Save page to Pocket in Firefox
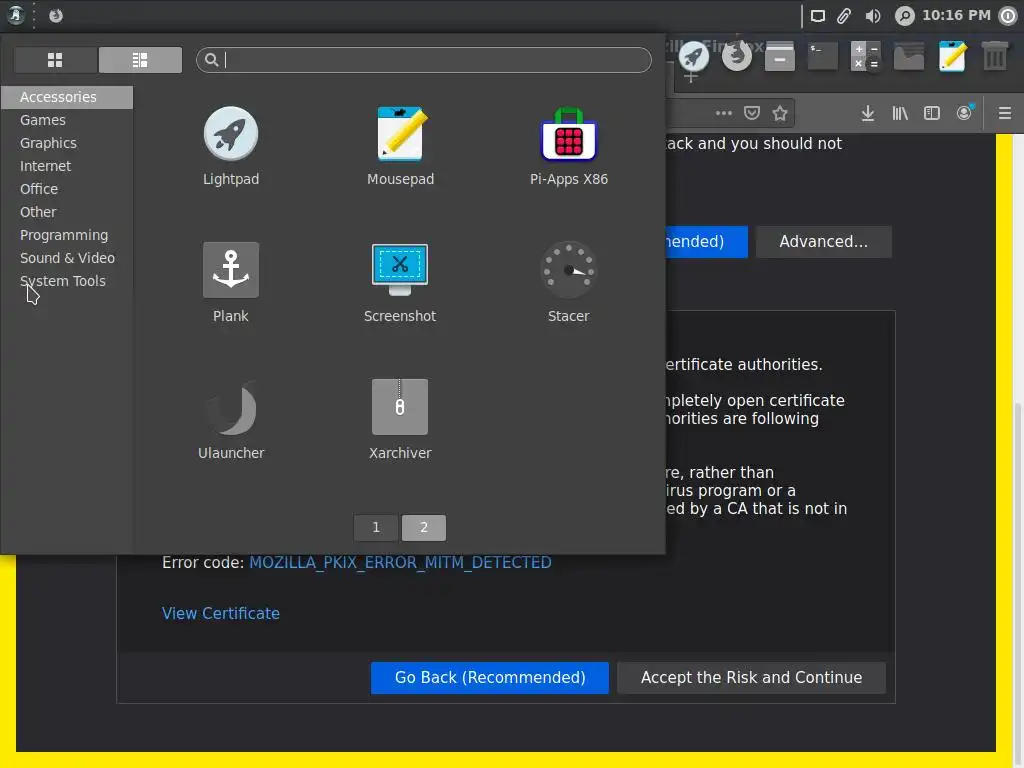This screenshot has width=1024, height=768. click(x=752, y=114)
